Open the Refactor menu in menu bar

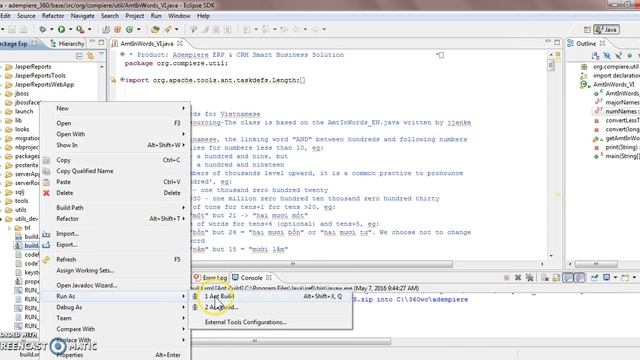[x=53, y=16]
